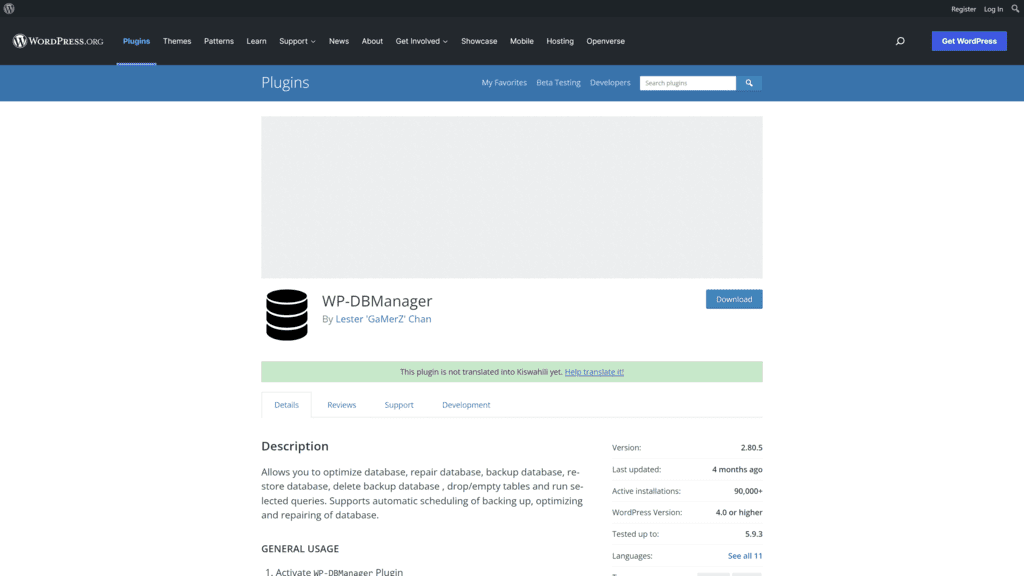Switch to the Reviews tab
Viewport: 1024px width, 576px height.
coord(342,405)
